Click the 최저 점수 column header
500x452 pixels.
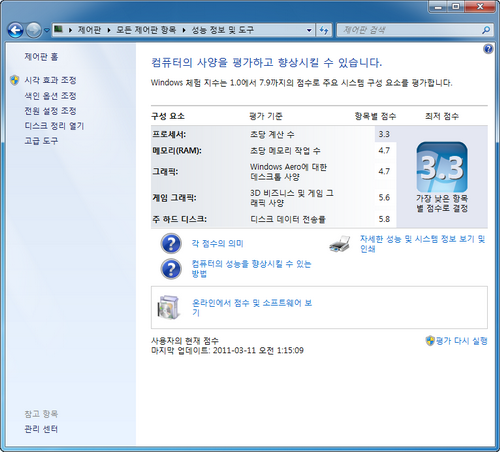[442, 116]
